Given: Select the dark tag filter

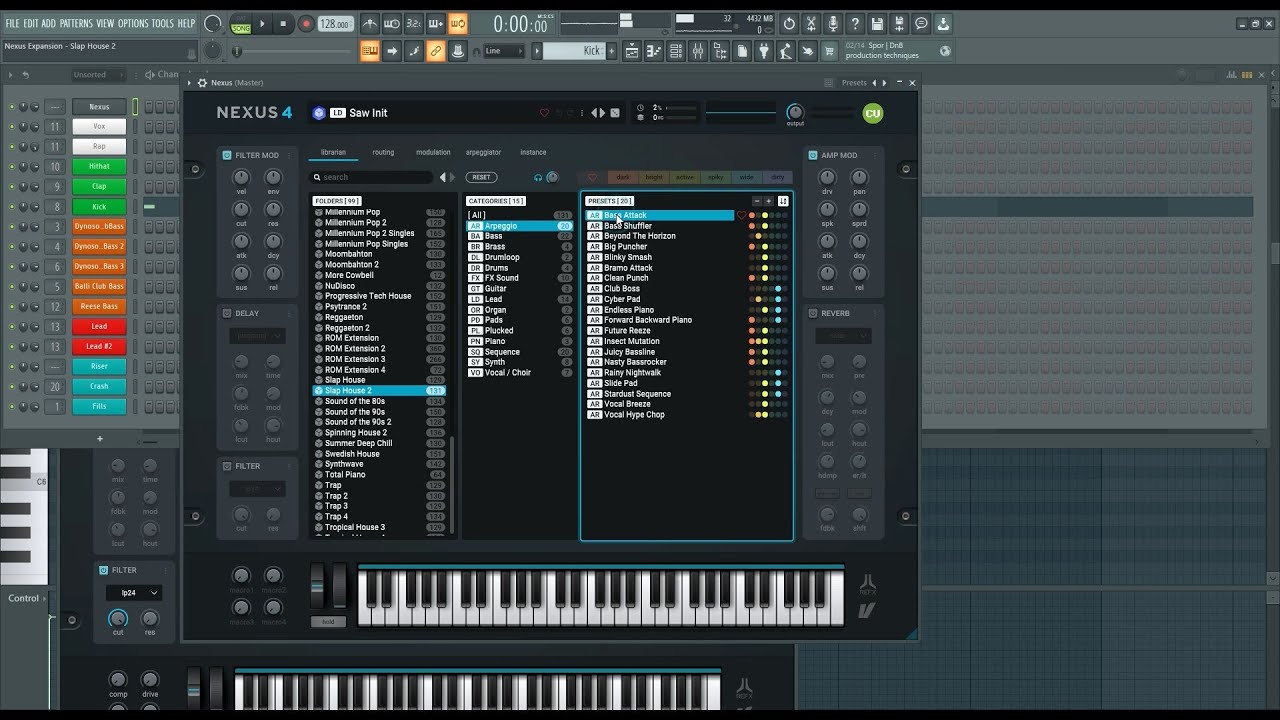Looking at the screenshot, I should 623,177.
